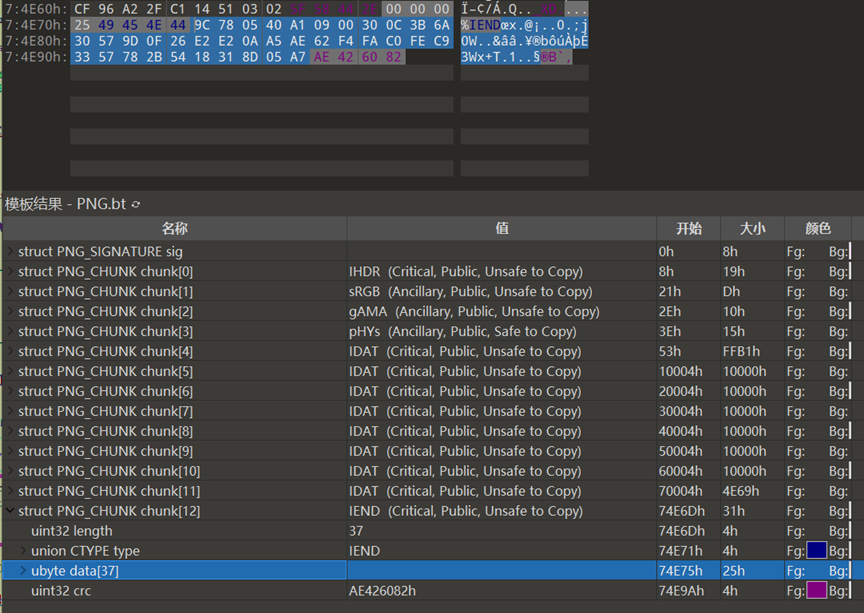Screen dimensions: 864x613
Task: Click the refresh icon beside PNG.bt title
Action: click(136, 205)
